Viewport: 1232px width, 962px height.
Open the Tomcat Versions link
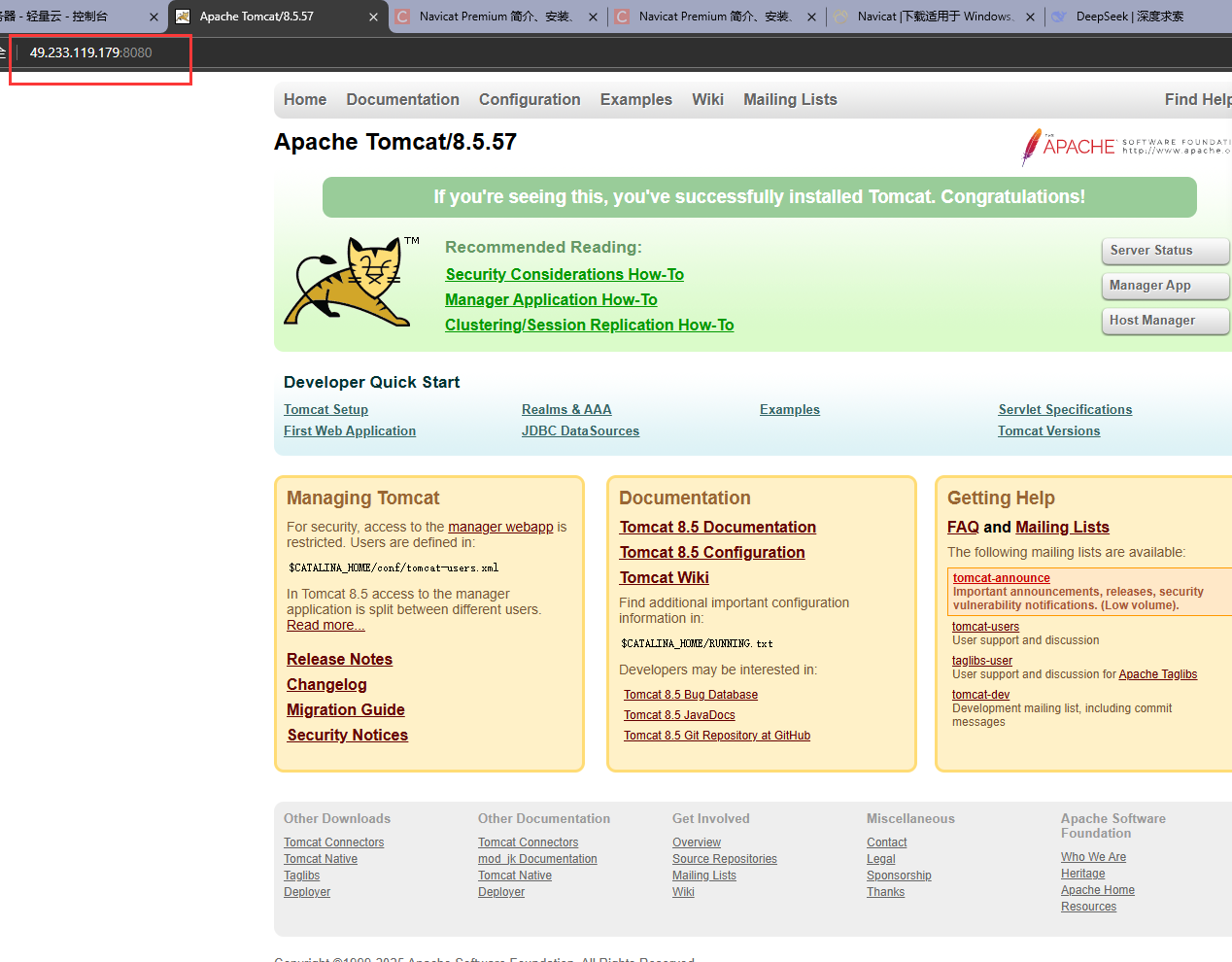pyautogui.click(x=1048, y=431)
